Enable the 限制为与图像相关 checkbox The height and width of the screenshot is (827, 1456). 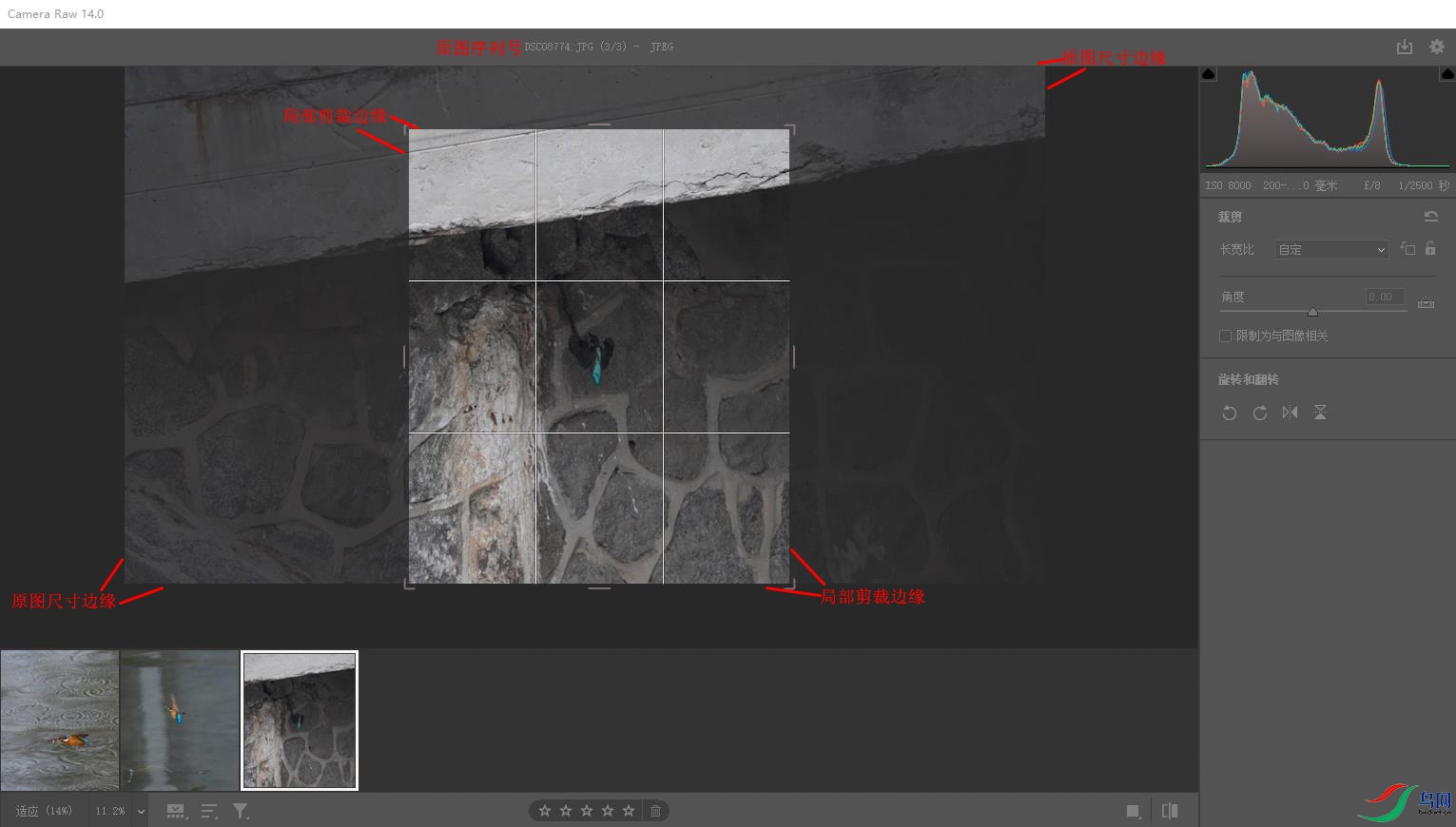tap(1225, 336)
